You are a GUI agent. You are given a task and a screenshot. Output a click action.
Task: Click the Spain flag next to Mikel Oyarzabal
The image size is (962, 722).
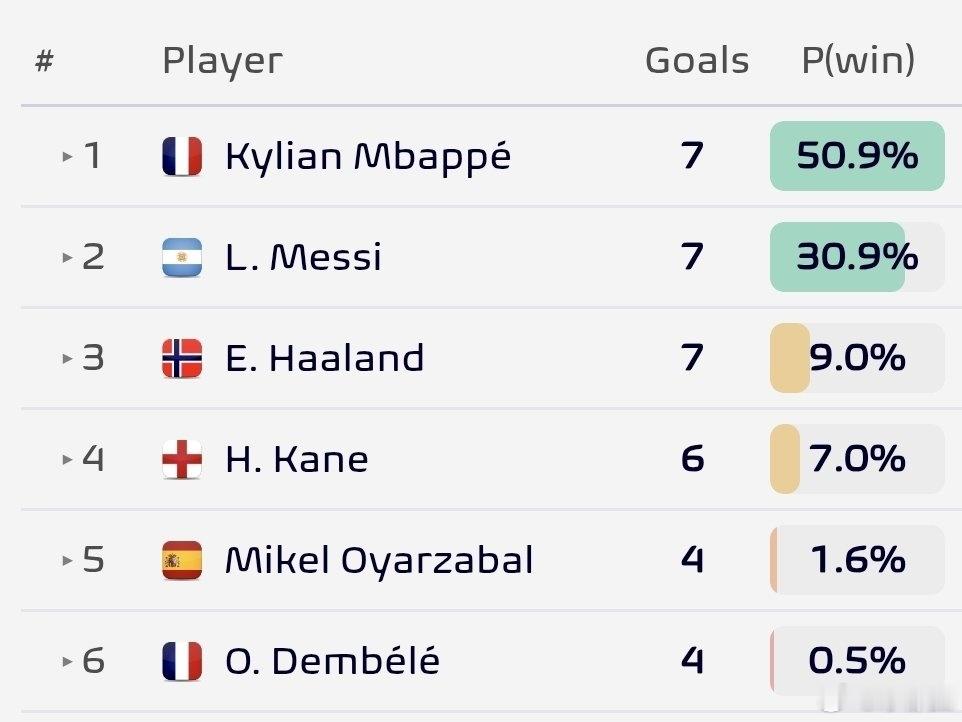[182, 560]
